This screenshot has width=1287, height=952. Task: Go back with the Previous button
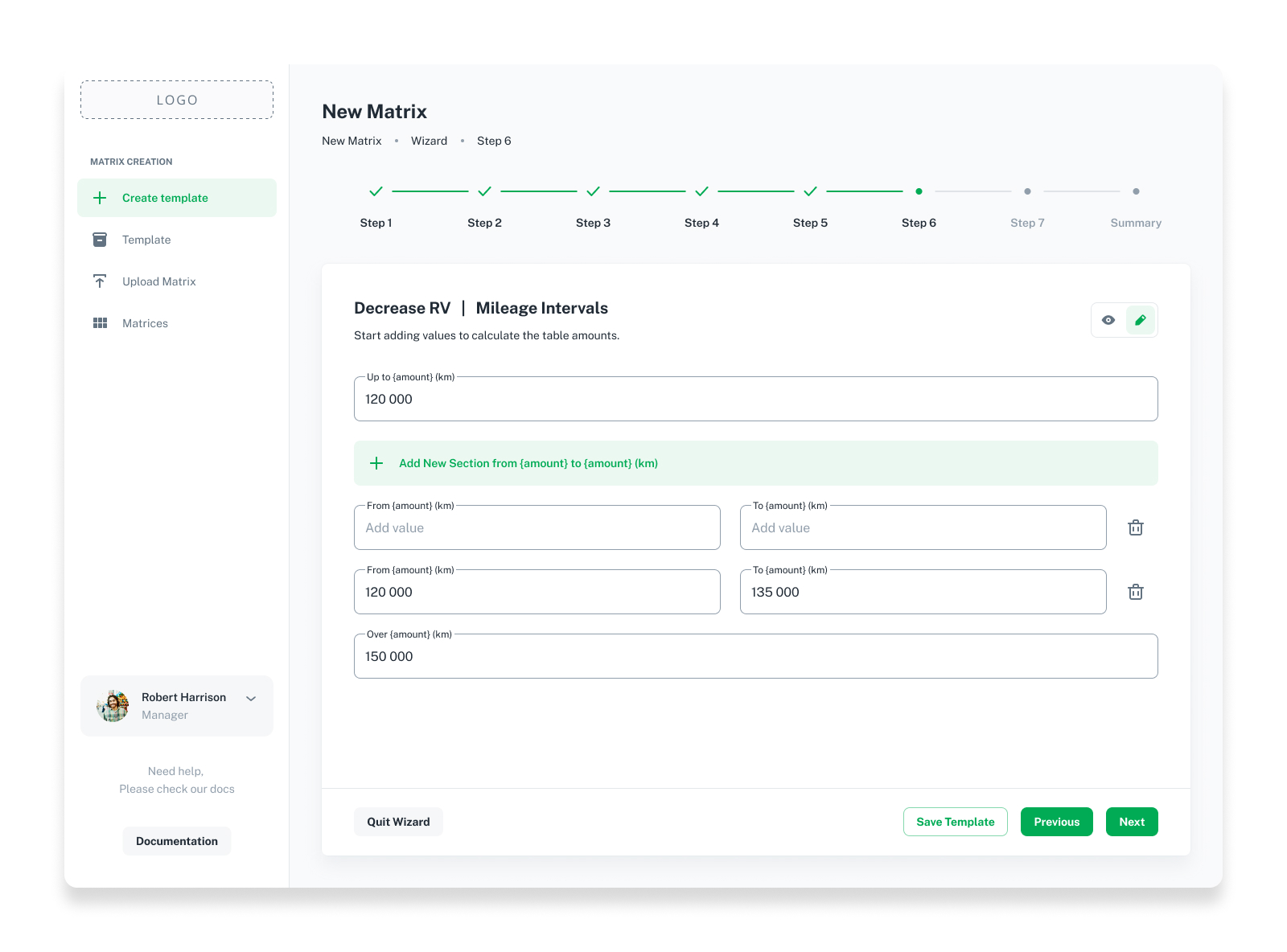pos(1057,822)
